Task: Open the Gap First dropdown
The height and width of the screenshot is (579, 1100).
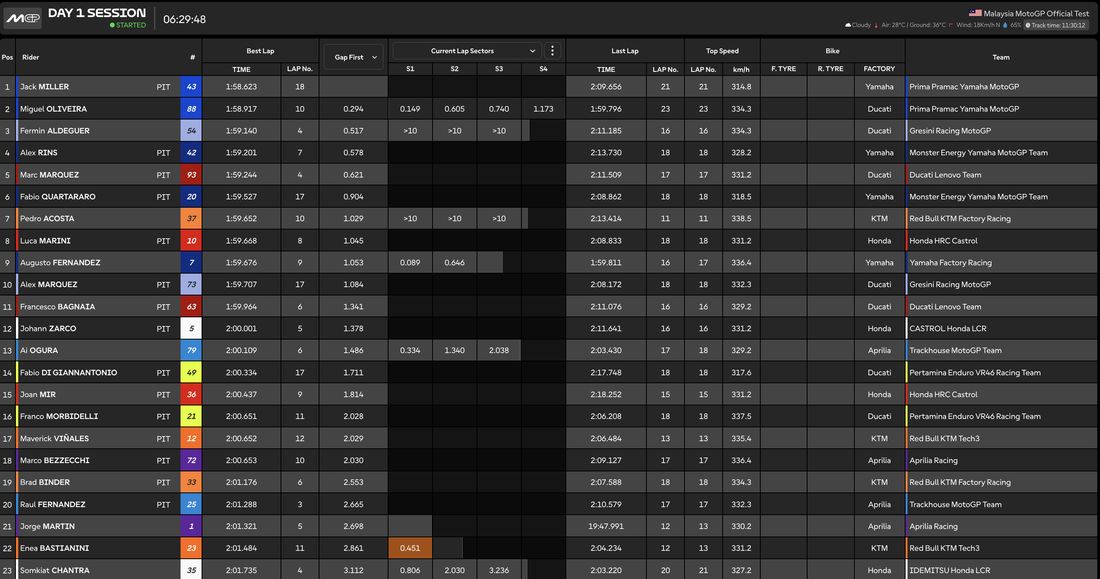Action: pos(354,57)
